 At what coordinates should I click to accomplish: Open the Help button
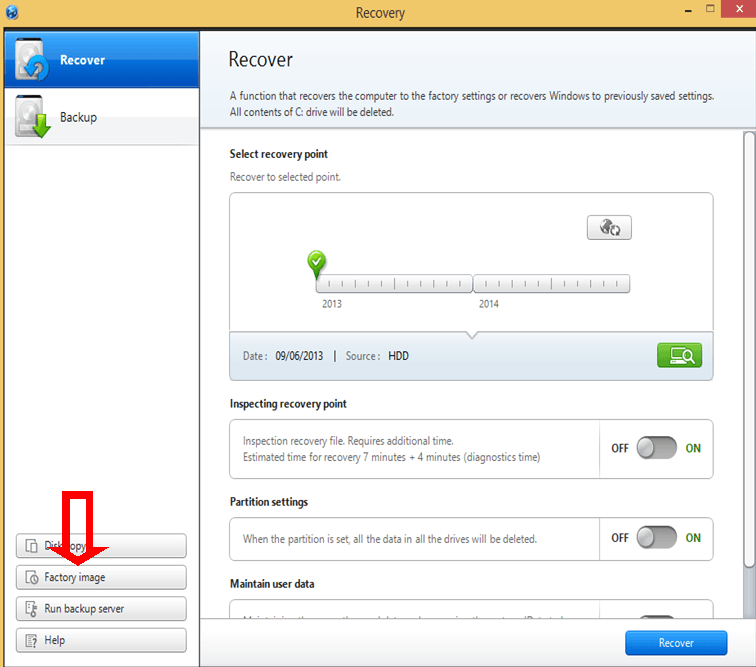coord(101,640)
